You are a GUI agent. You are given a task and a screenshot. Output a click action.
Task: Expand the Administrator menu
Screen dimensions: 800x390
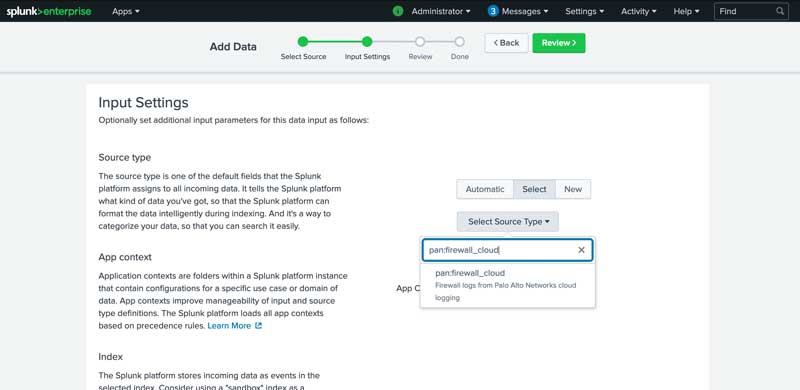(441, 11)
